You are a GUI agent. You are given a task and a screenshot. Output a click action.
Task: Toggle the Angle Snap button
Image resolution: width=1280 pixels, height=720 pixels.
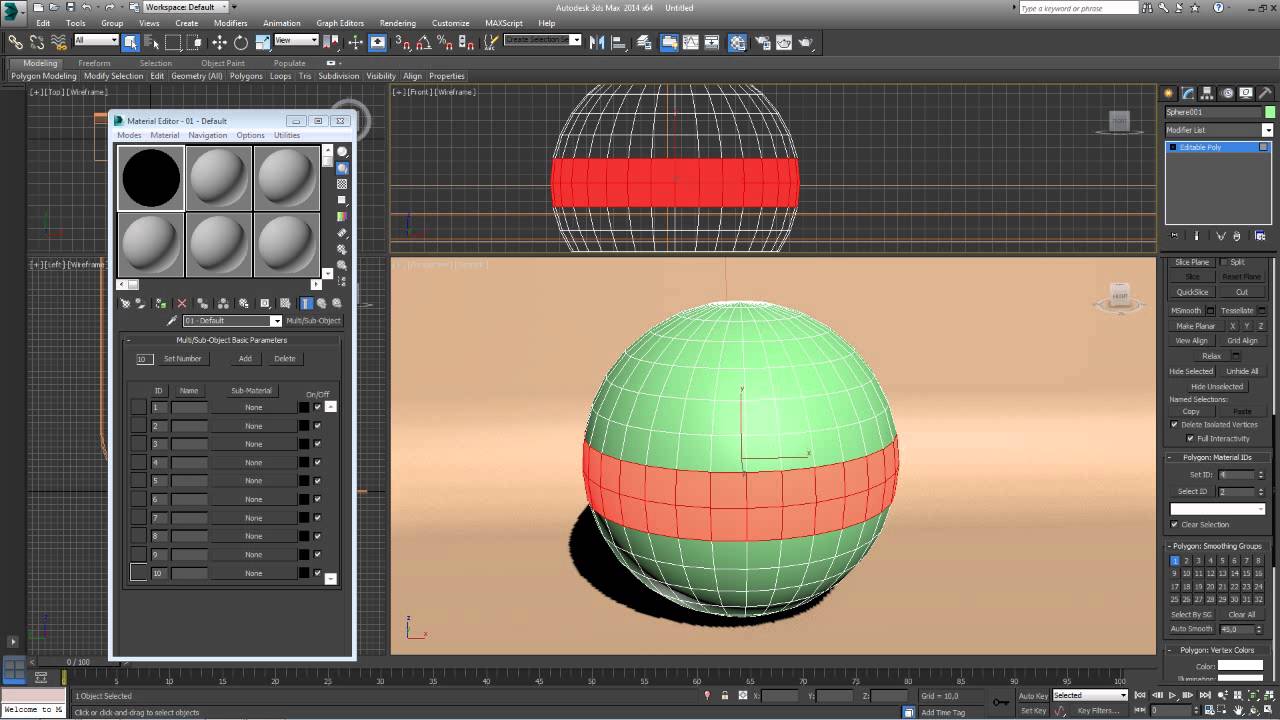pos(423,42)
